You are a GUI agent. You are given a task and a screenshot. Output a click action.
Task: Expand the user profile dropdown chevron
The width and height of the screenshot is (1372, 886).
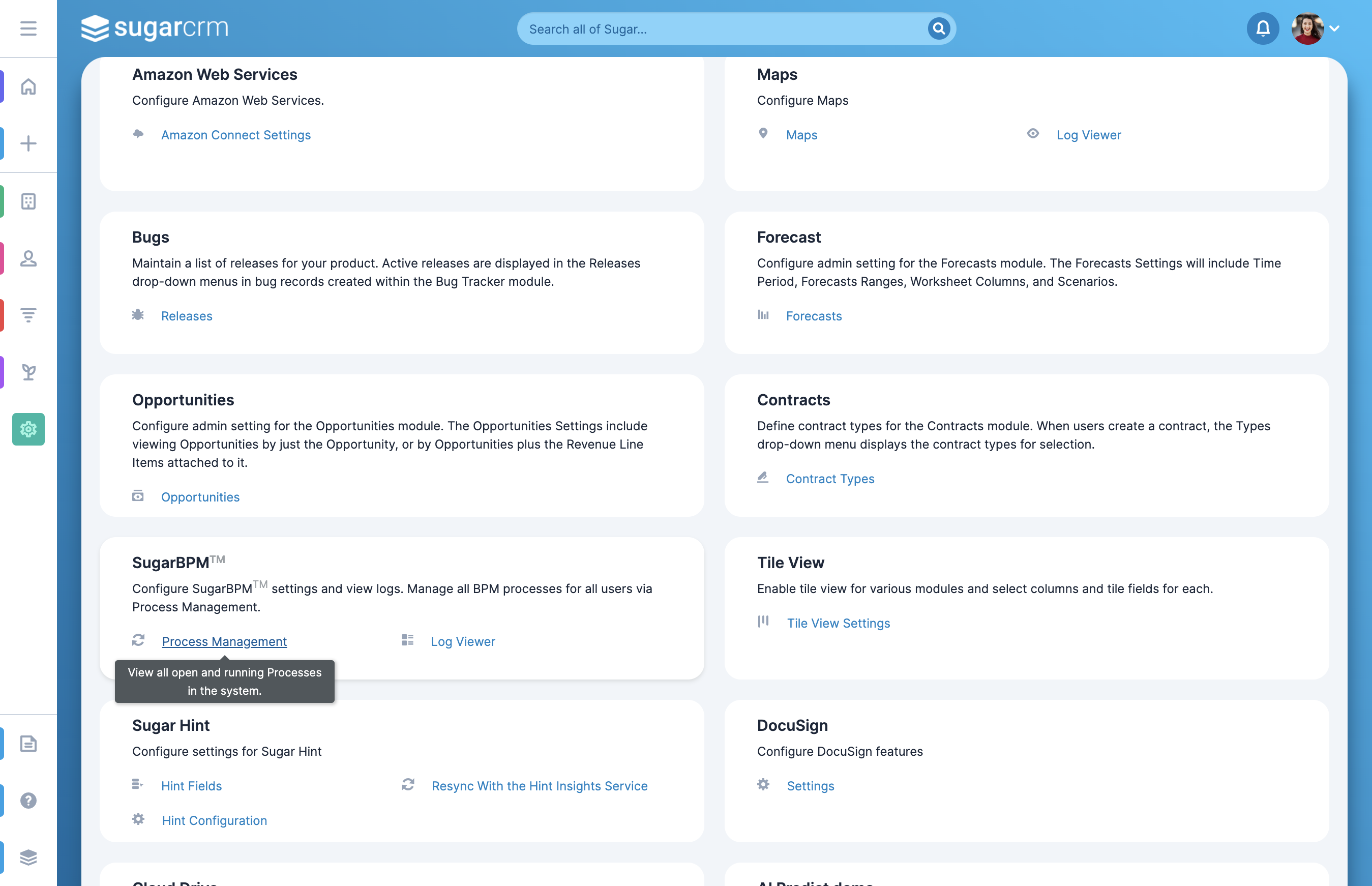pos(1334,28)
